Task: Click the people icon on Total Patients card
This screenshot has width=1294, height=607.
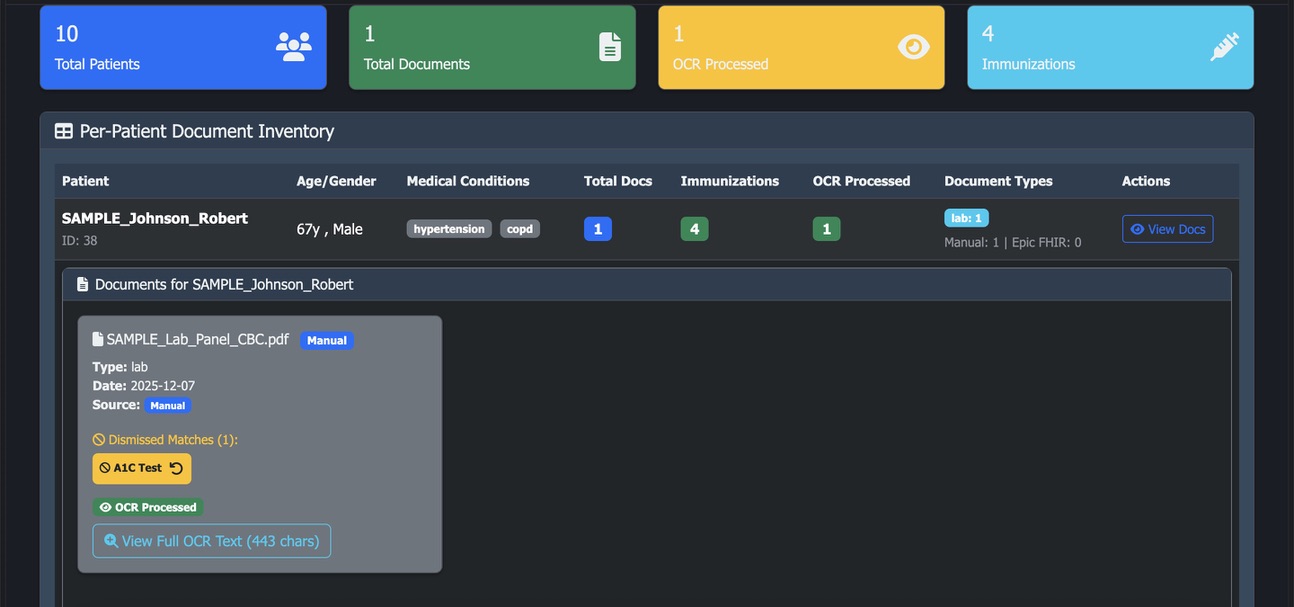Action: 293,44
